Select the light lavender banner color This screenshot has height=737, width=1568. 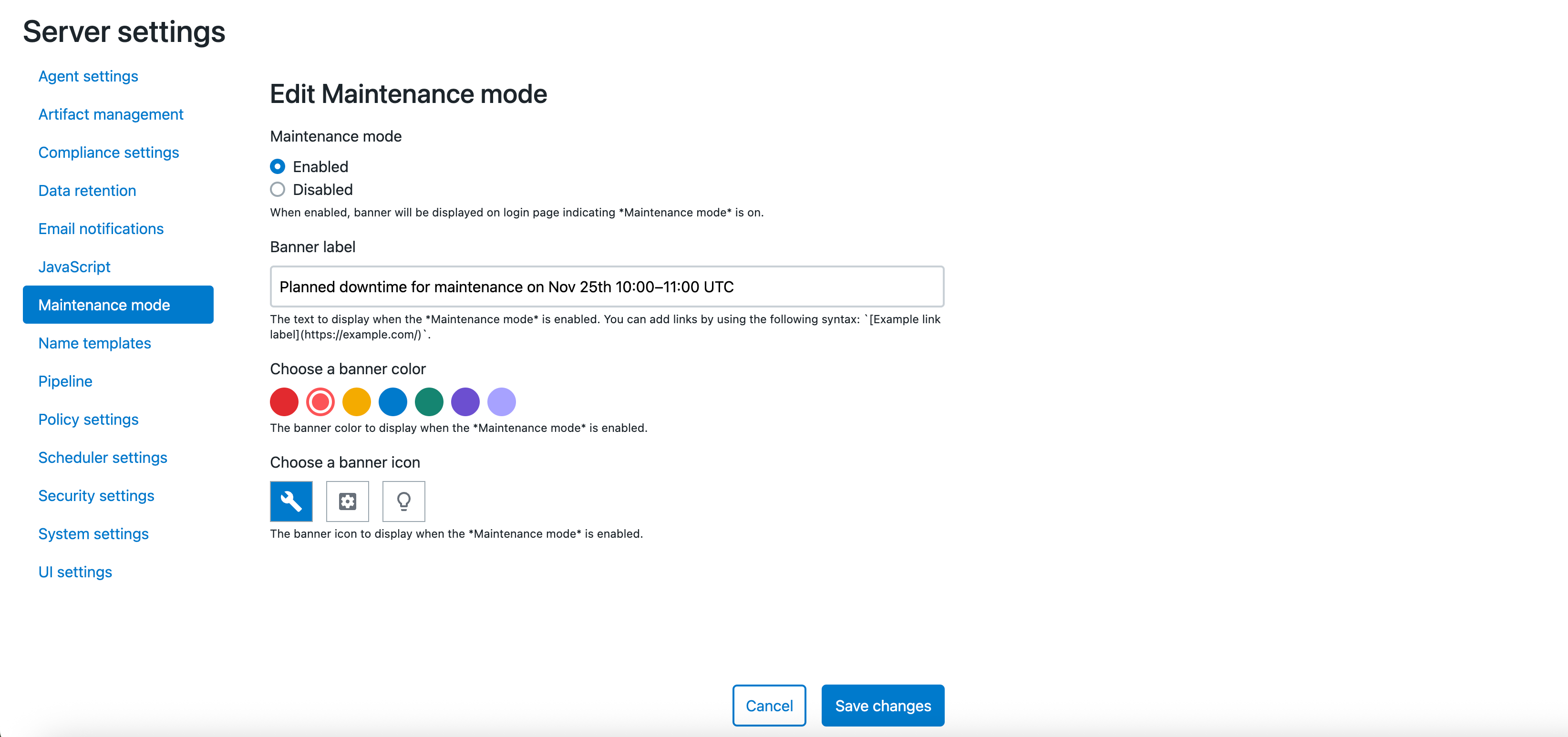pos(502,402)
